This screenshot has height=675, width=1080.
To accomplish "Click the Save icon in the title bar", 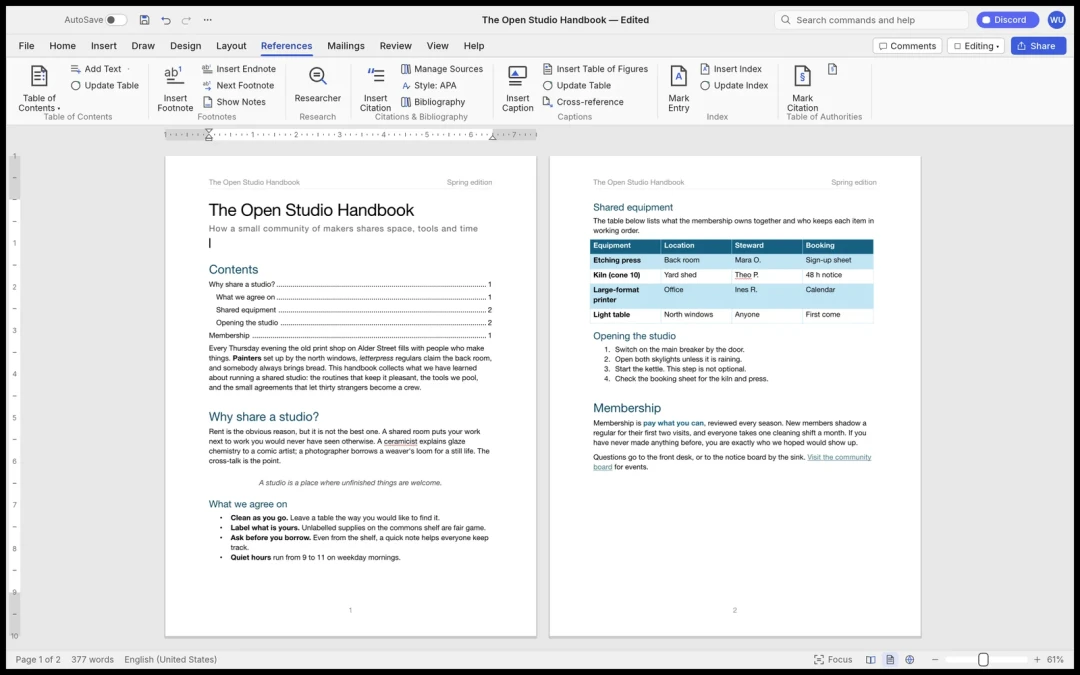I will click(144, 20).
